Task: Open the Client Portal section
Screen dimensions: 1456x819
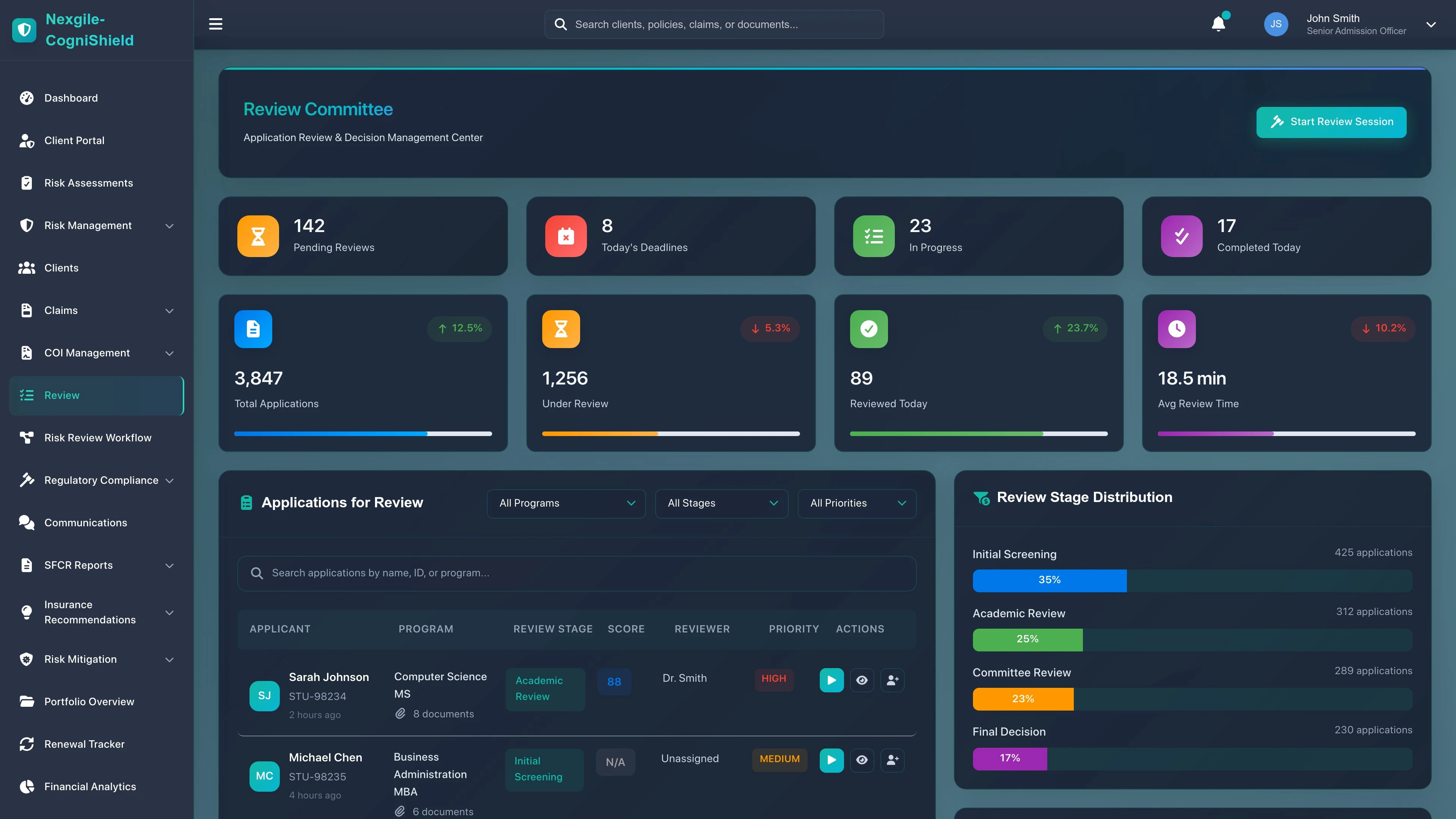Action: pyautogui.click(x=74, y=140)
